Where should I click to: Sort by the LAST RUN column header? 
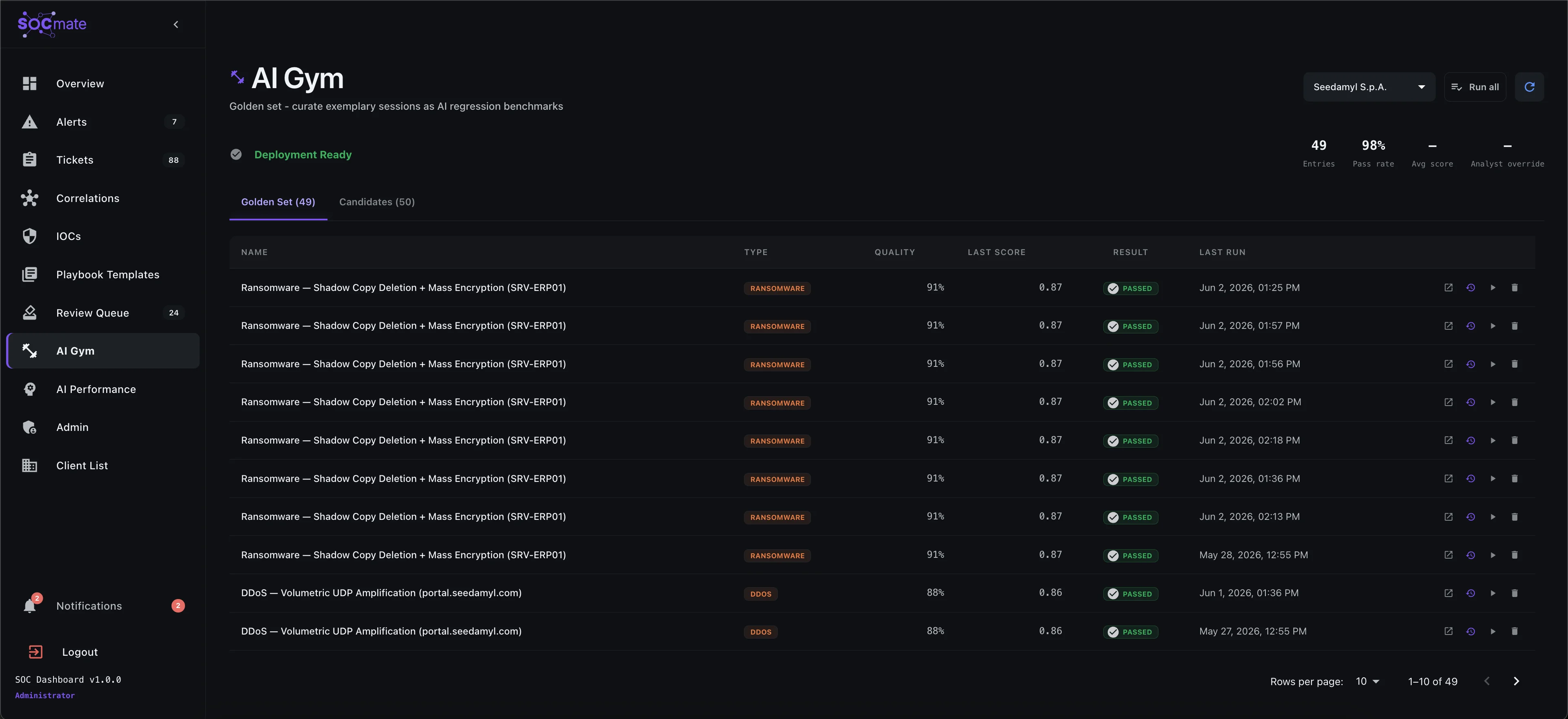[1222, 252]
